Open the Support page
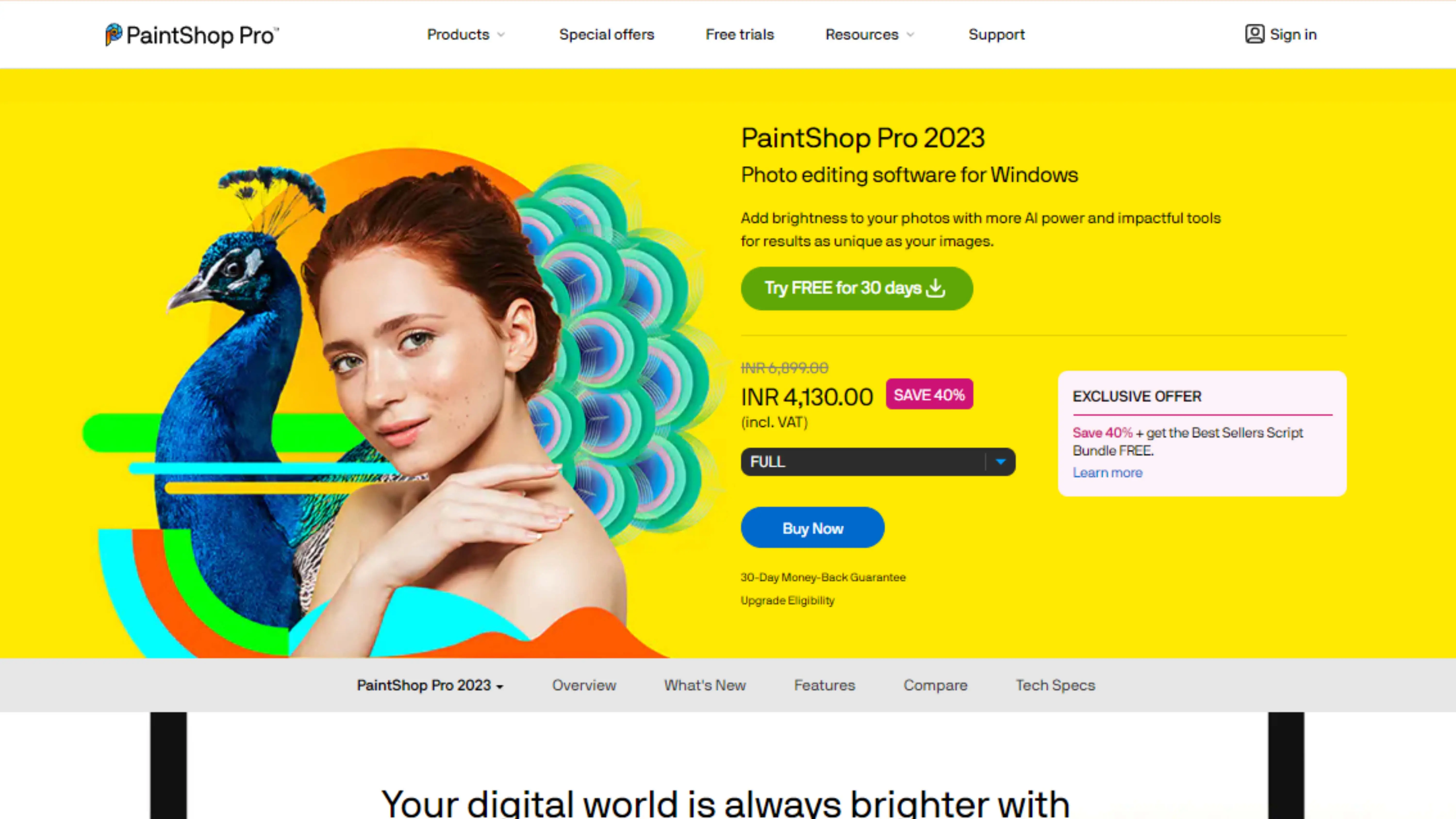This screenshot has height=819, width=1456. [996, 34]
